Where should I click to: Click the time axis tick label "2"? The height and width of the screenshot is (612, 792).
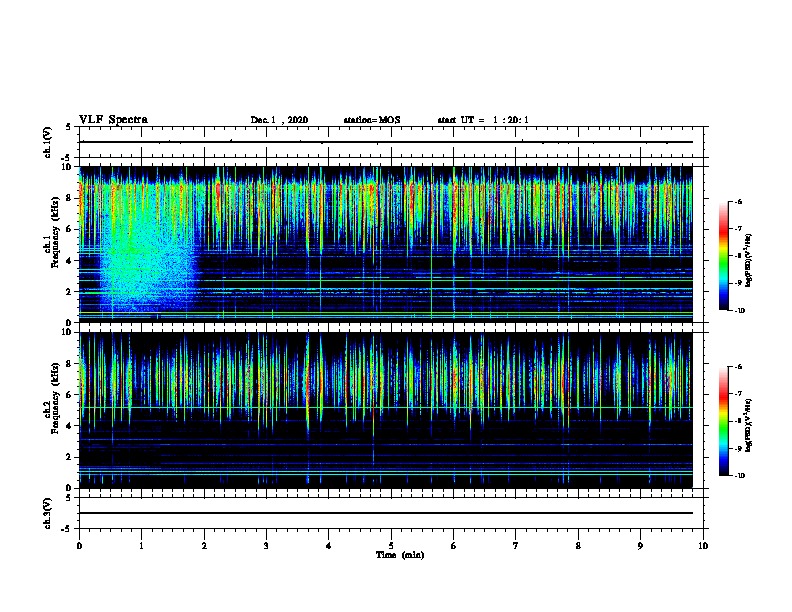pos(204,546)
